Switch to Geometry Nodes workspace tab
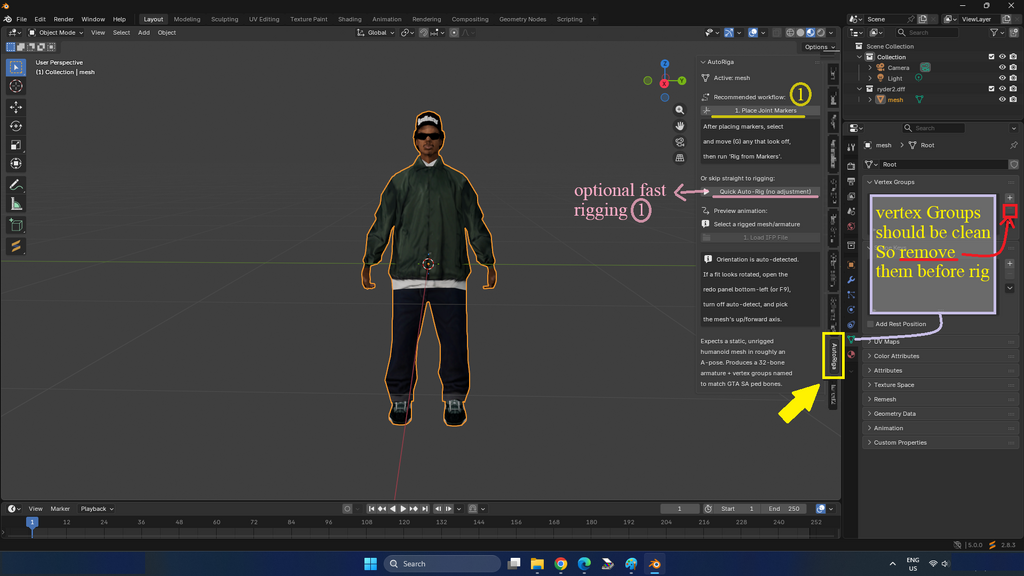The width and height of the screenshot is (1024, 576). pos(522,19)
